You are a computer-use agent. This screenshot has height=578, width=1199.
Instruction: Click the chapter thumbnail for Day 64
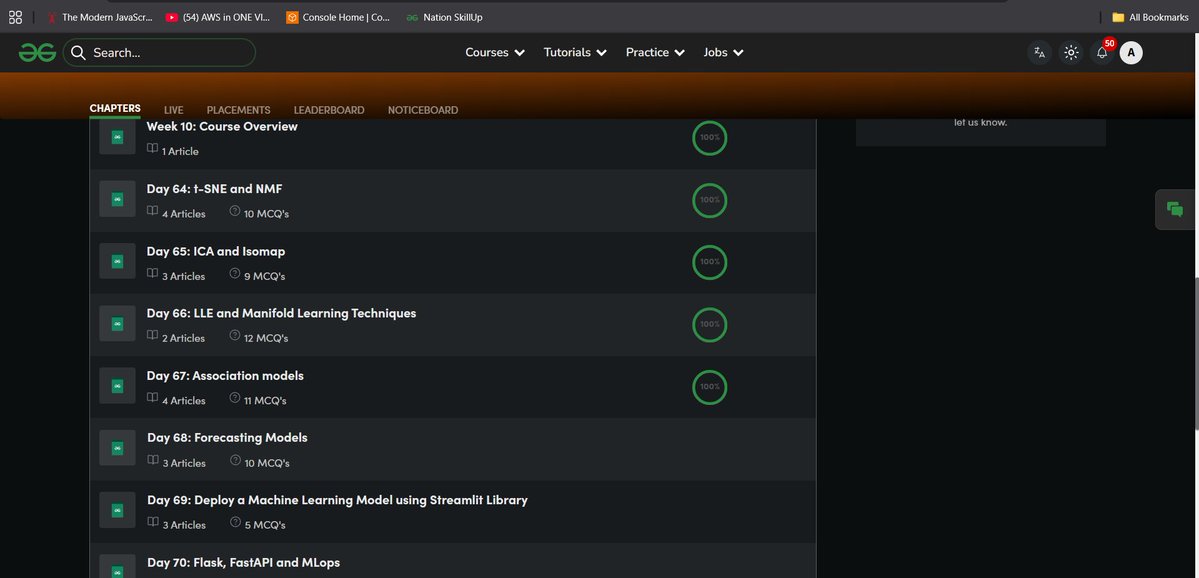pos(118,200)
